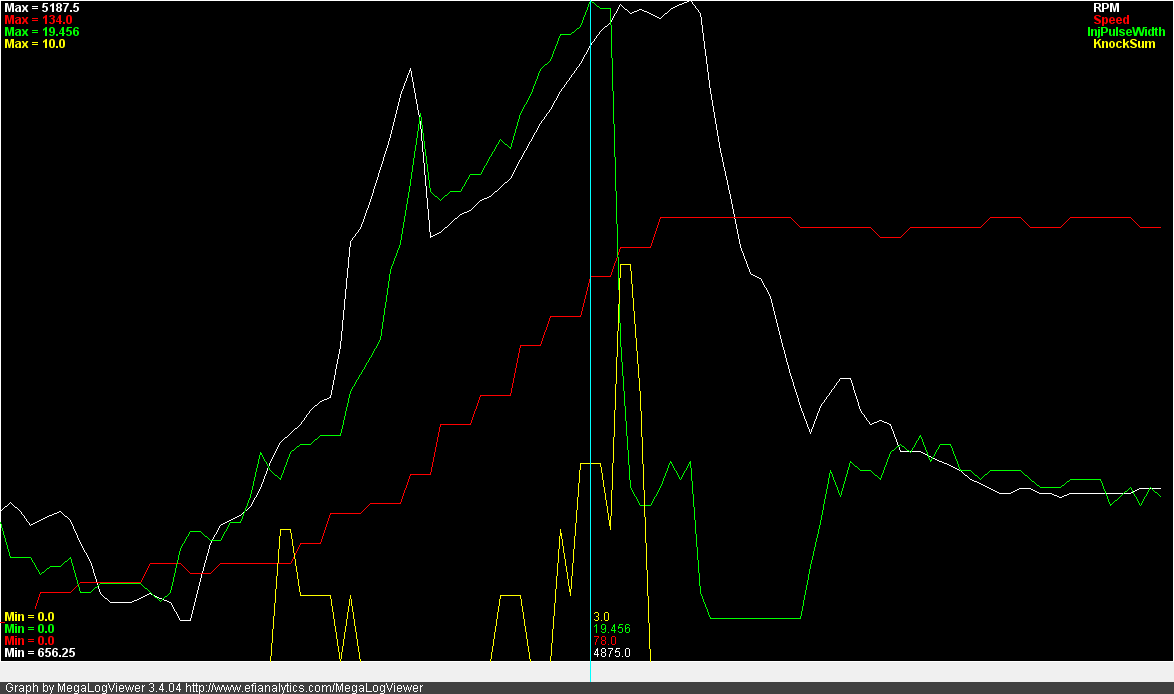Click the green InjPulseWidth legend label

pyautogui.click(x=1126, y=32)
